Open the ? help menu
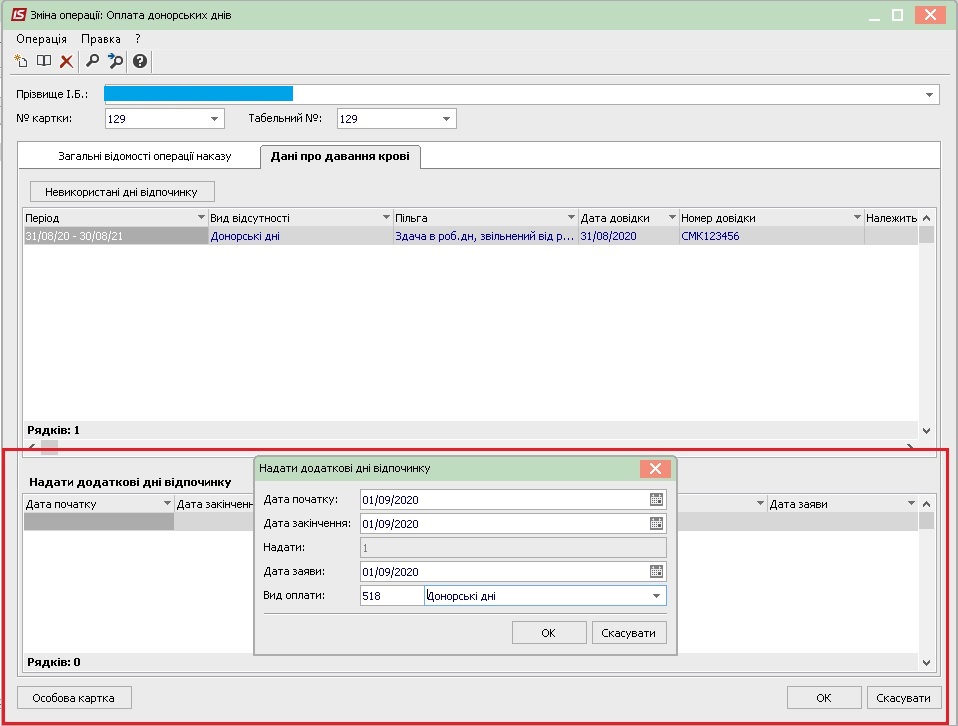This screenshot has height=726, width=958. 138,39
